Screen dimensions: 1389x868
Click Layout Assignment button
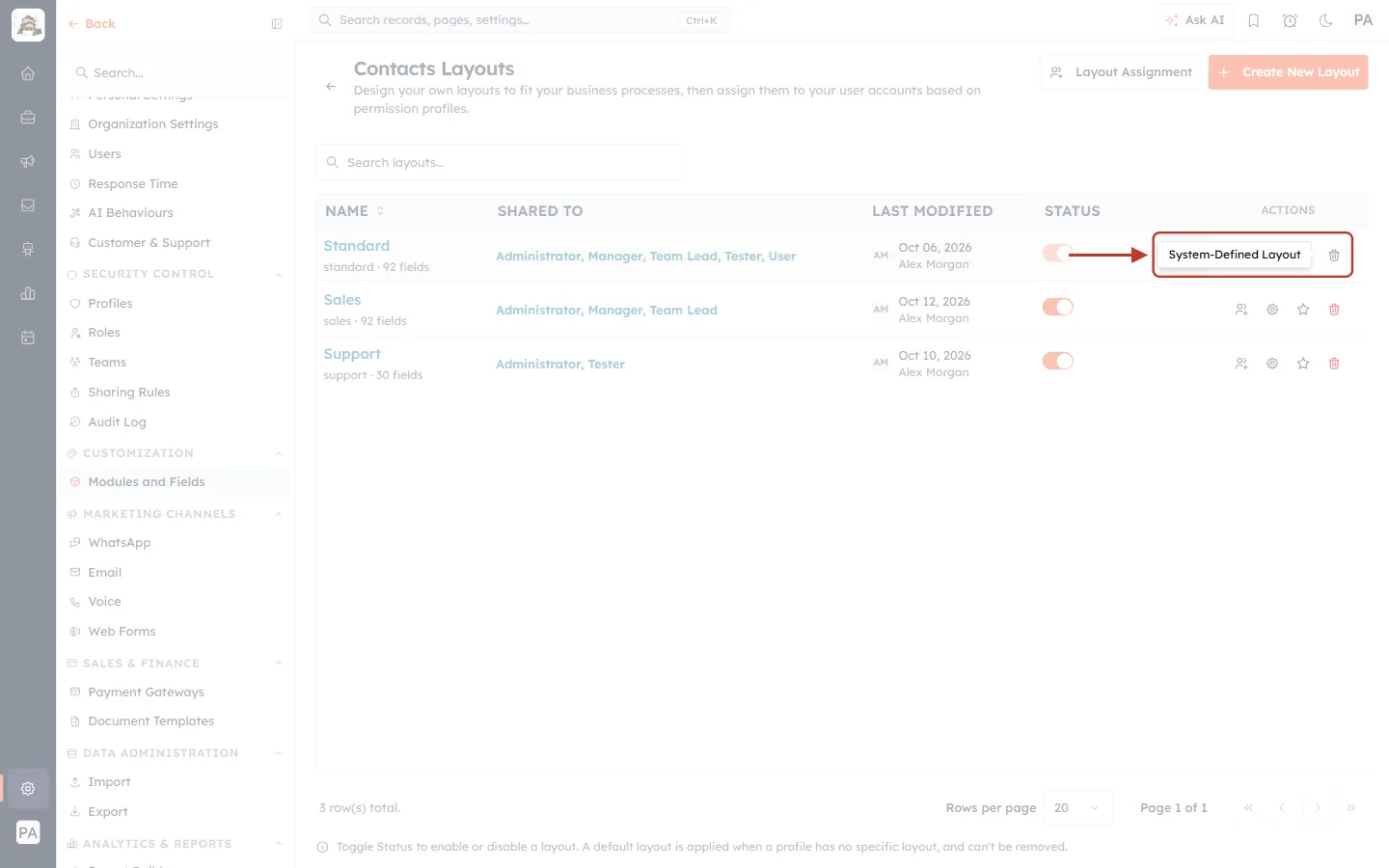coord(1121,72)
